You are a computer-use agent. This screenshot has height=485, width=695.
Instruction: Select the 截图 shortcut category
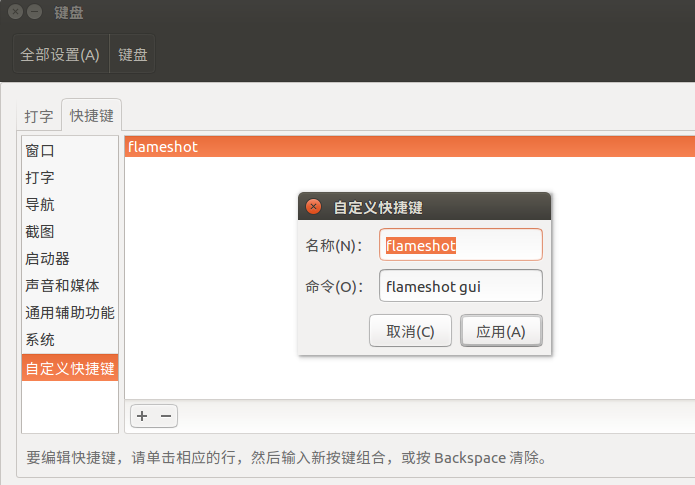click(x=70, y=232)
